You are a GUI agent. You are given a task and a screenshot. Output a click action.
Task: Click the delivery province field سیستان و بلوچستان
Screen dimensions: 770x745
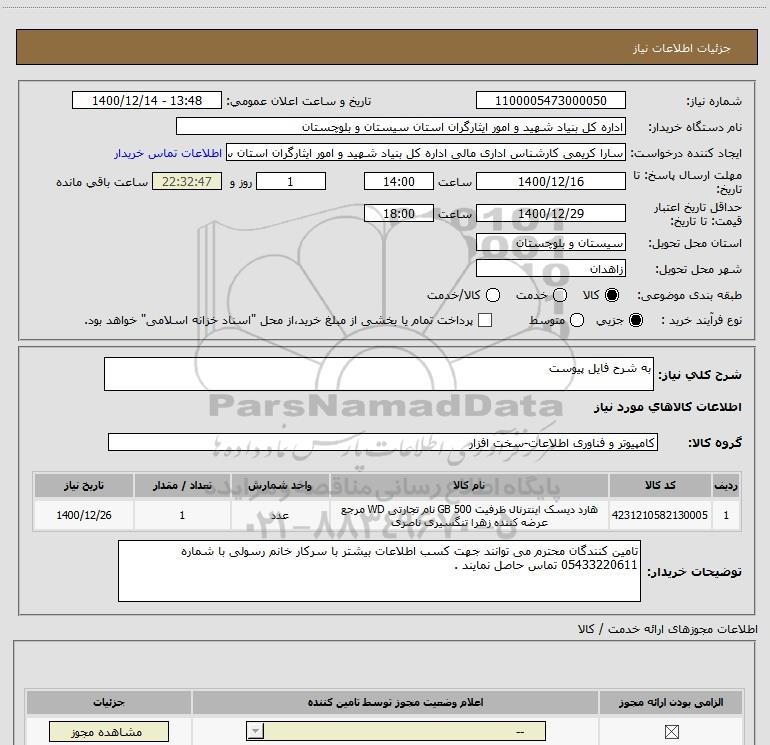point(550,243)
